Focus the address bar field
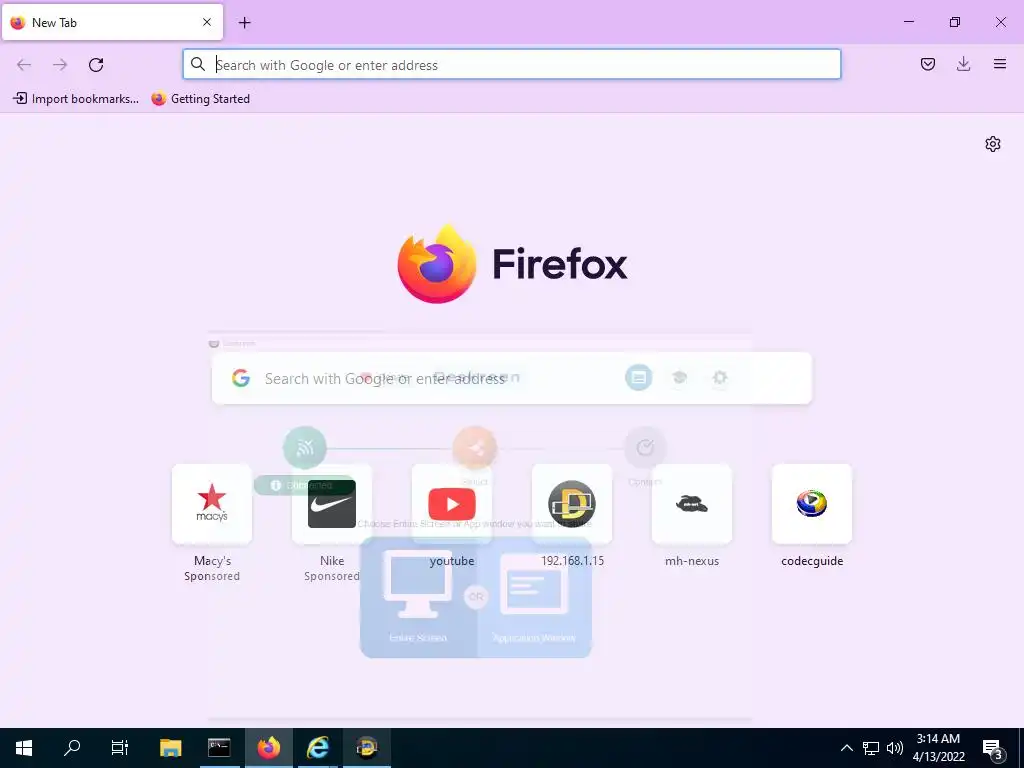 (511, 65)
